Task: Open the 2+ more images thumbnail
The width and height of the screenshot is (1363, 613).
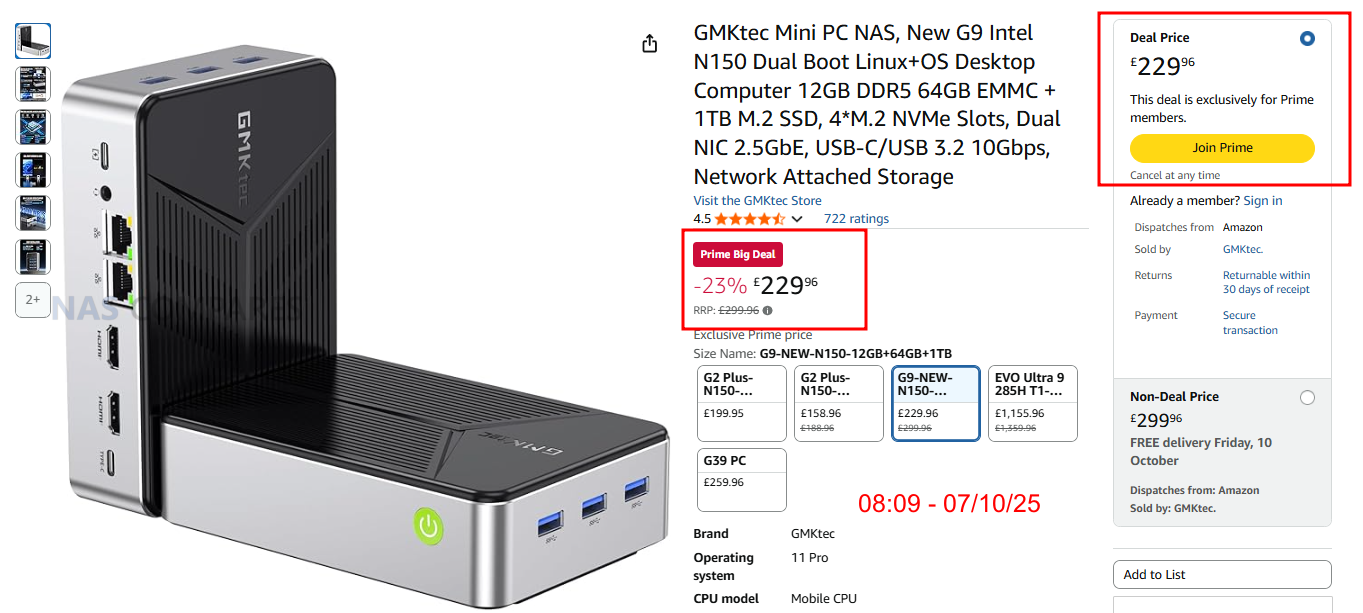Action: [x=33, y=299]
